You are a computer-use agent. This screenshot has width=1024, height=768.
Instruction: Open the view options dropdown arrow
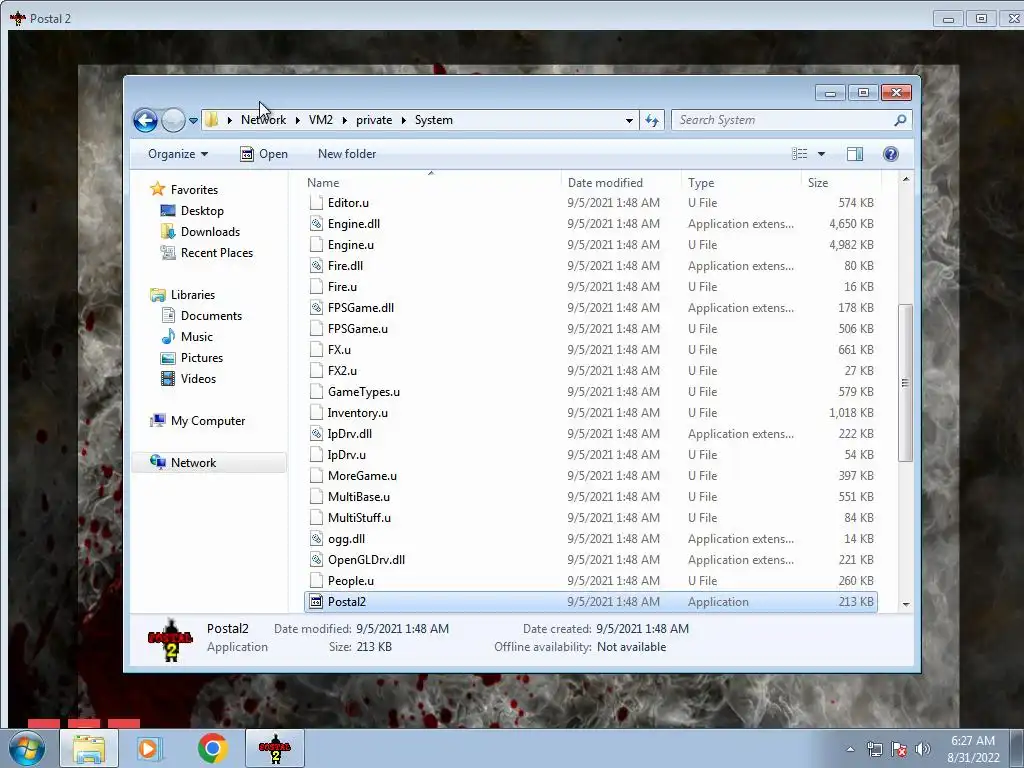822,154
